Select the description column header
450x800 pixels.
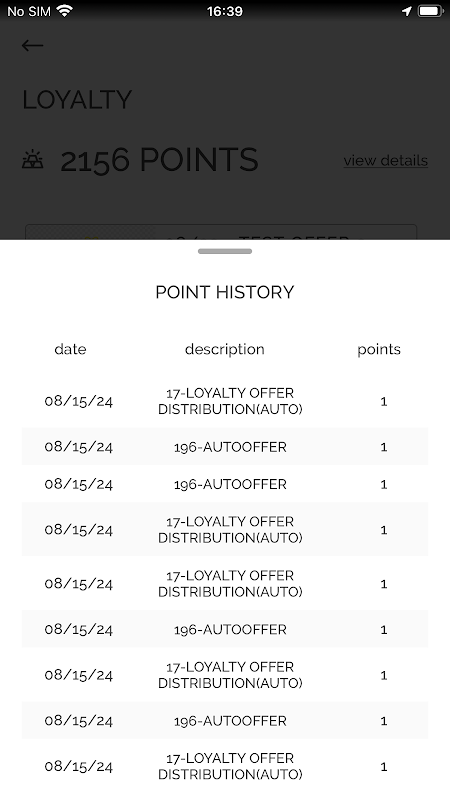(225, 349)
